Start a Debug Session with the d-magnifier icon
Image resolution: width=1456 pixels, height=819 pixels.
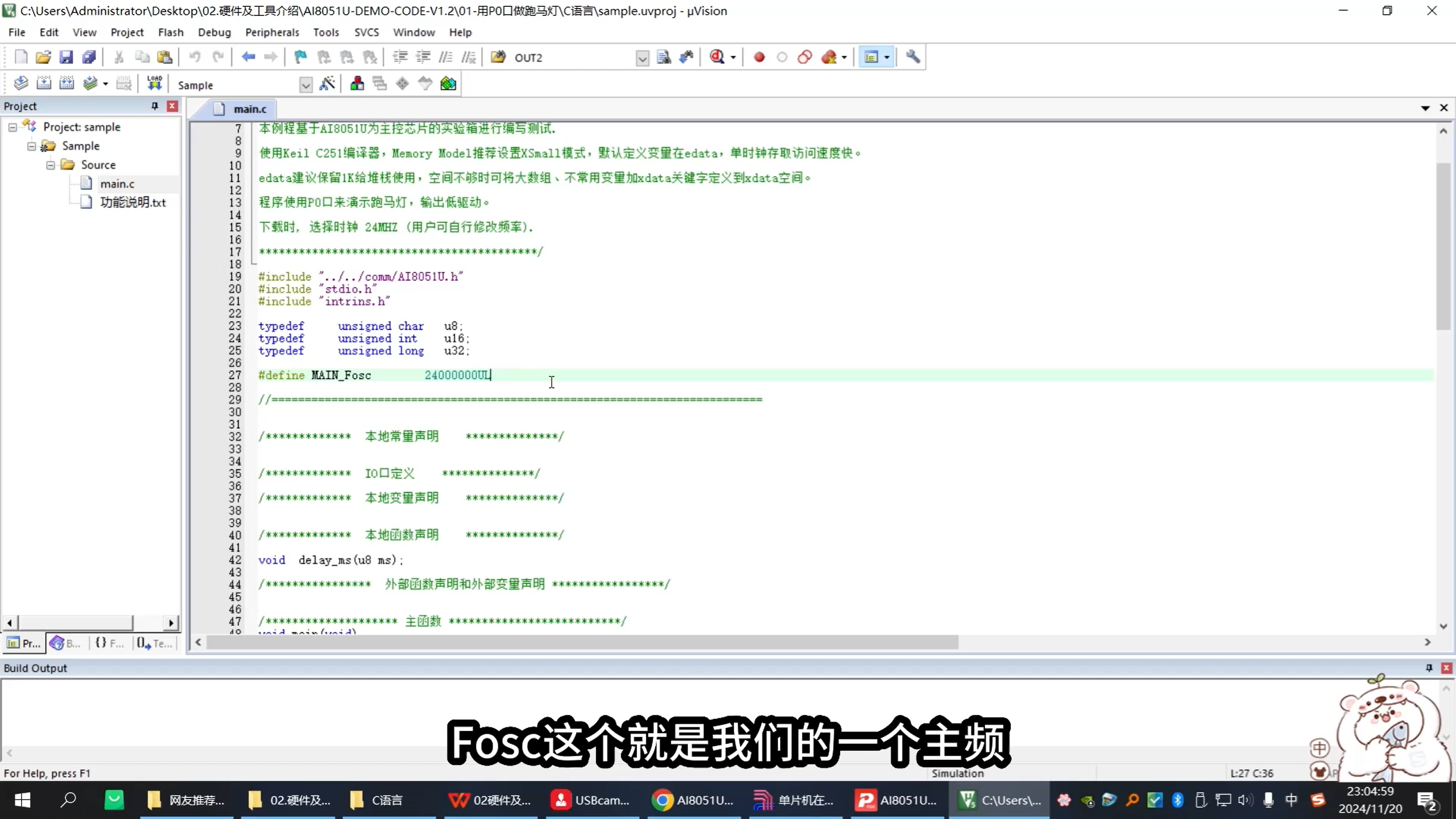pos(717,57)
